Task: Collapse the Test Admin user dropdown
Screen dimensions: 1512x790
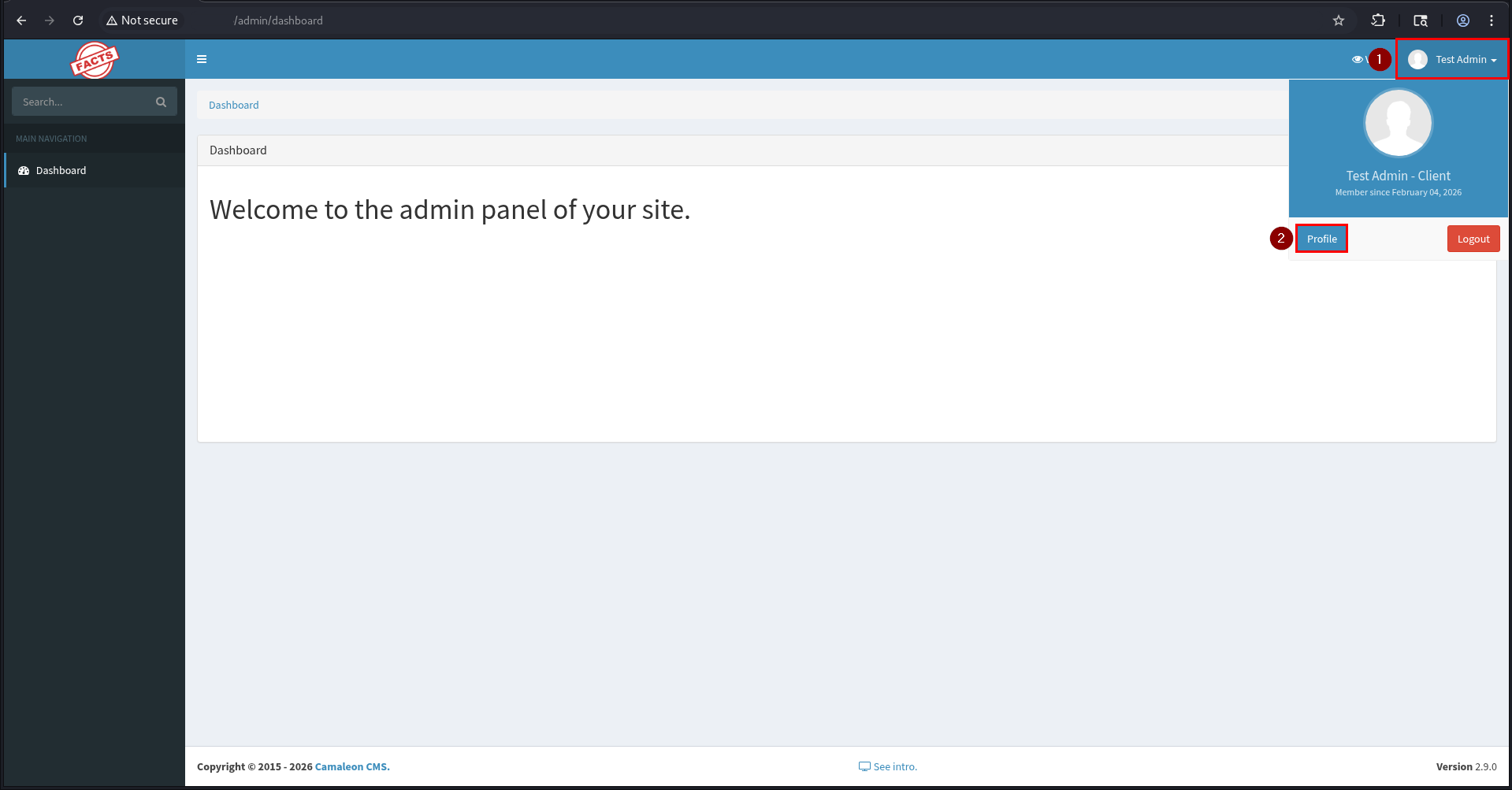Action: pos(1452,59)
